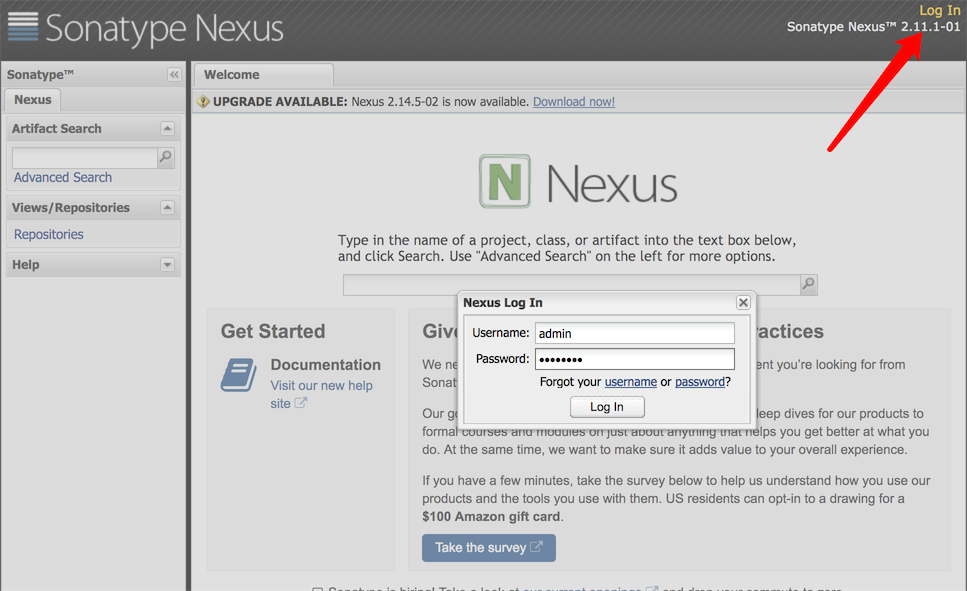The height and width of the screenshot is (591, 967).
Task: Click the Download now! upgrade link
Action: 574,102
